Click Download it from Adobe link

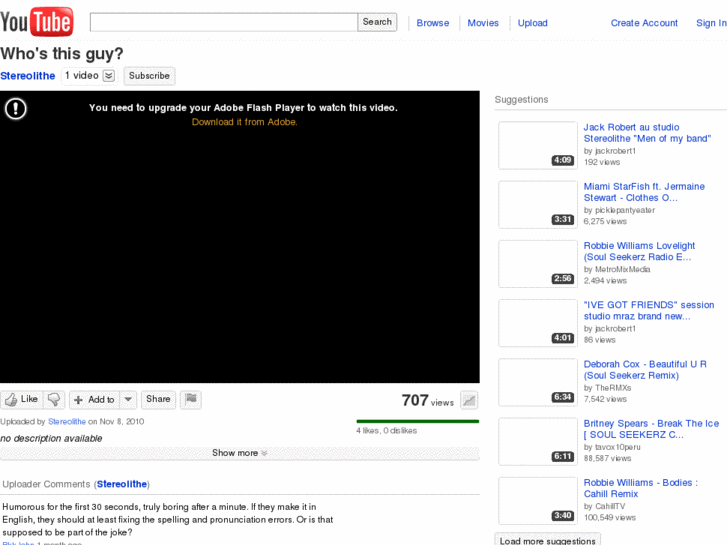pos(244,122)
